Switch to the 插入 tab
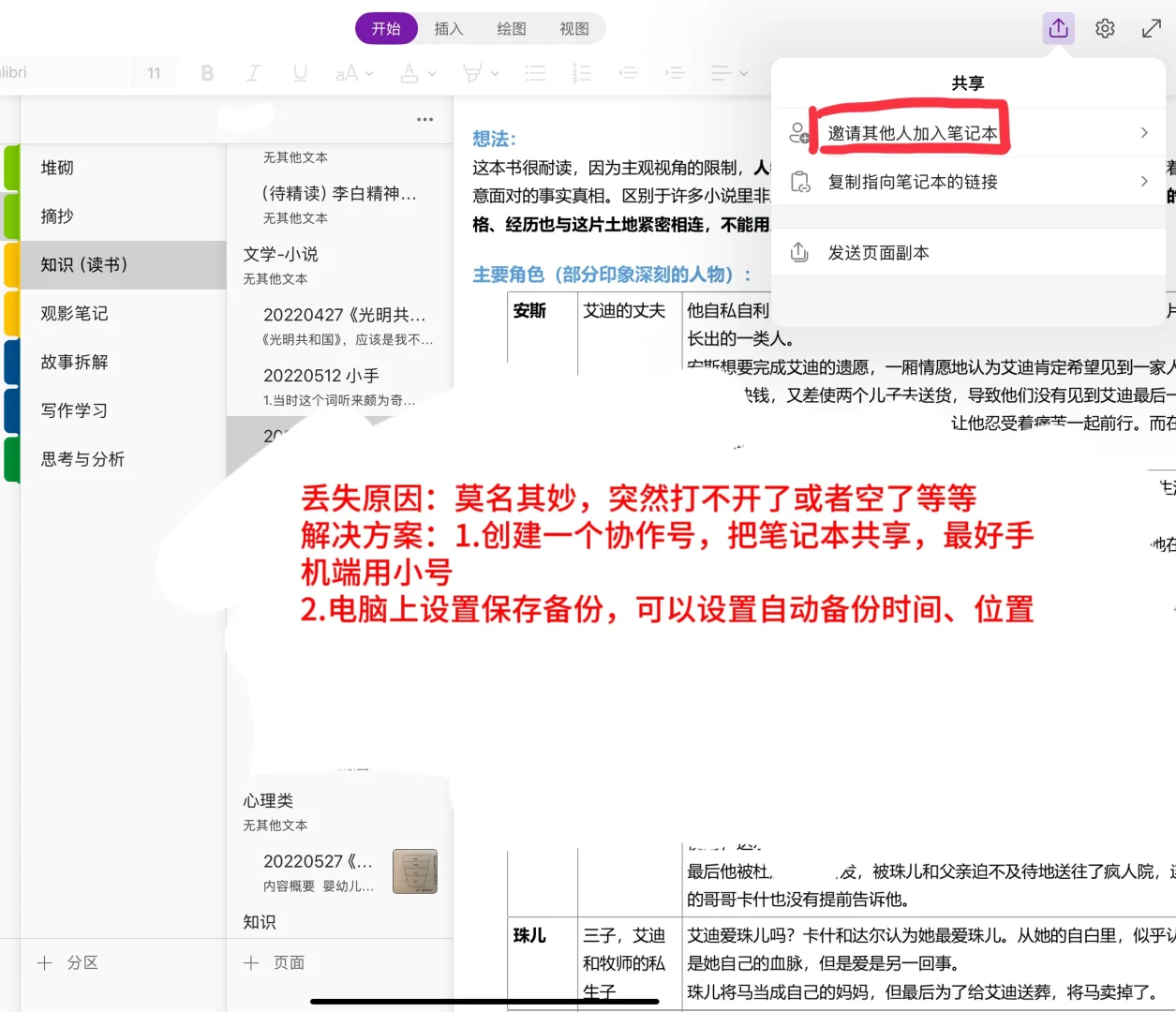Viewport: 1176px width, 1012px height. point(448,28)
